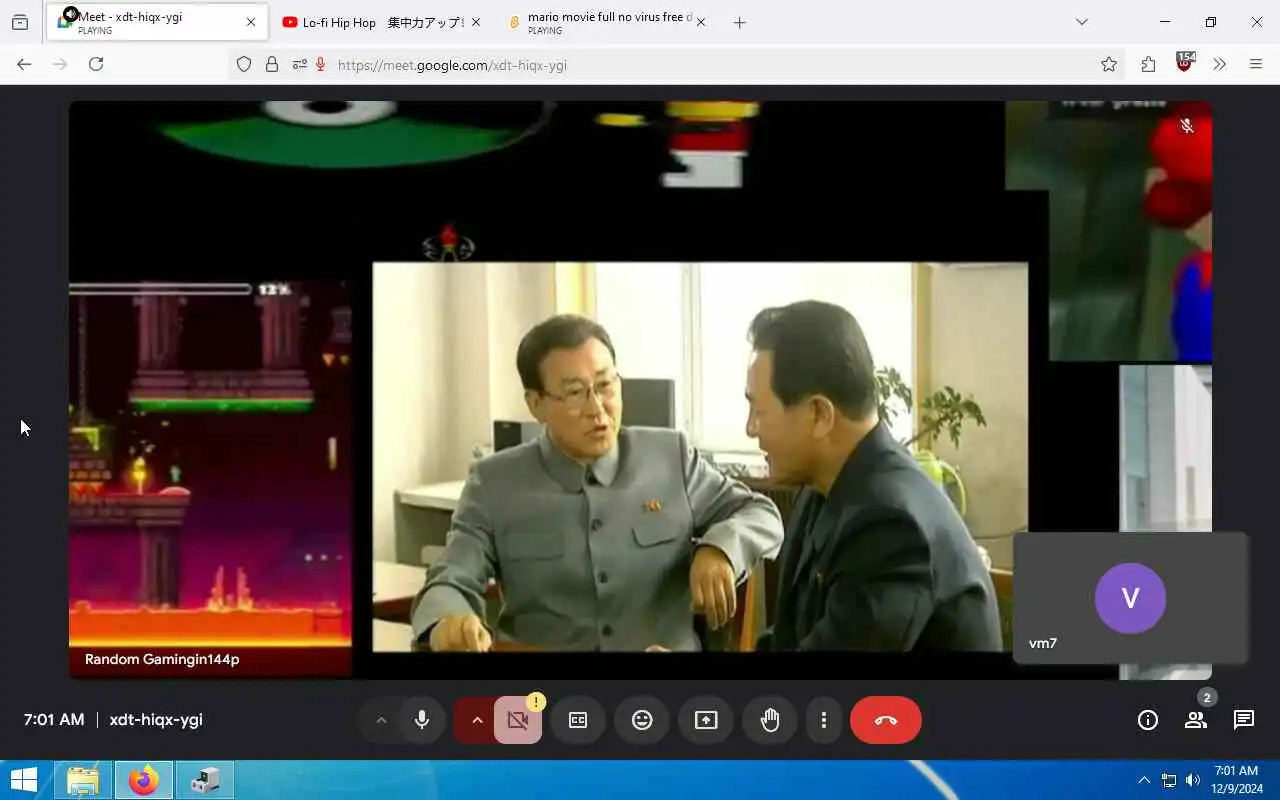Expand audio settings arrow beside the microphone

381,720
